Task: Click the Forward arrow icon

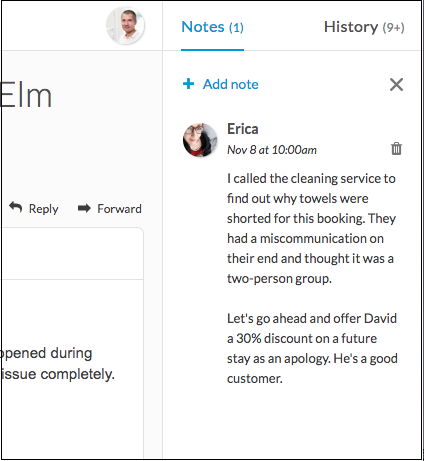Action: coord(84,208)
